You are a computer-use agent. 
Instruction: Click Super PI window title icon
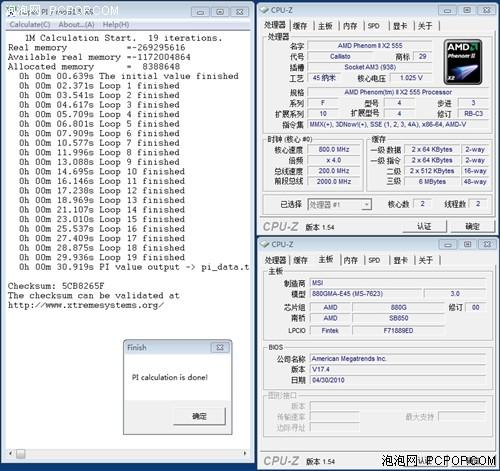(x=11, y=12)
